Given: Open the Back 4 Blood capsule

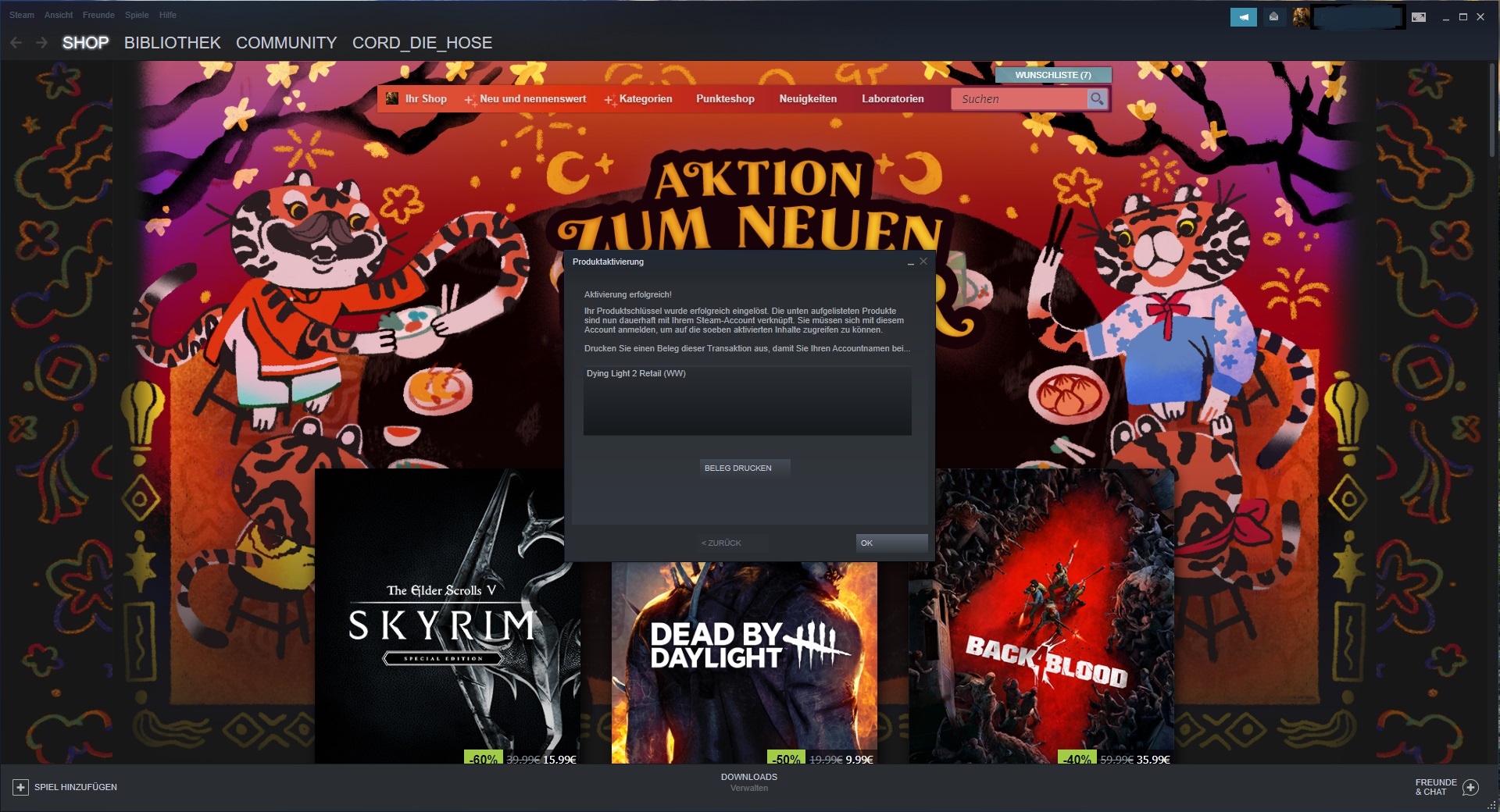Looking at the screenshot, I should [x=1041, y=616].
